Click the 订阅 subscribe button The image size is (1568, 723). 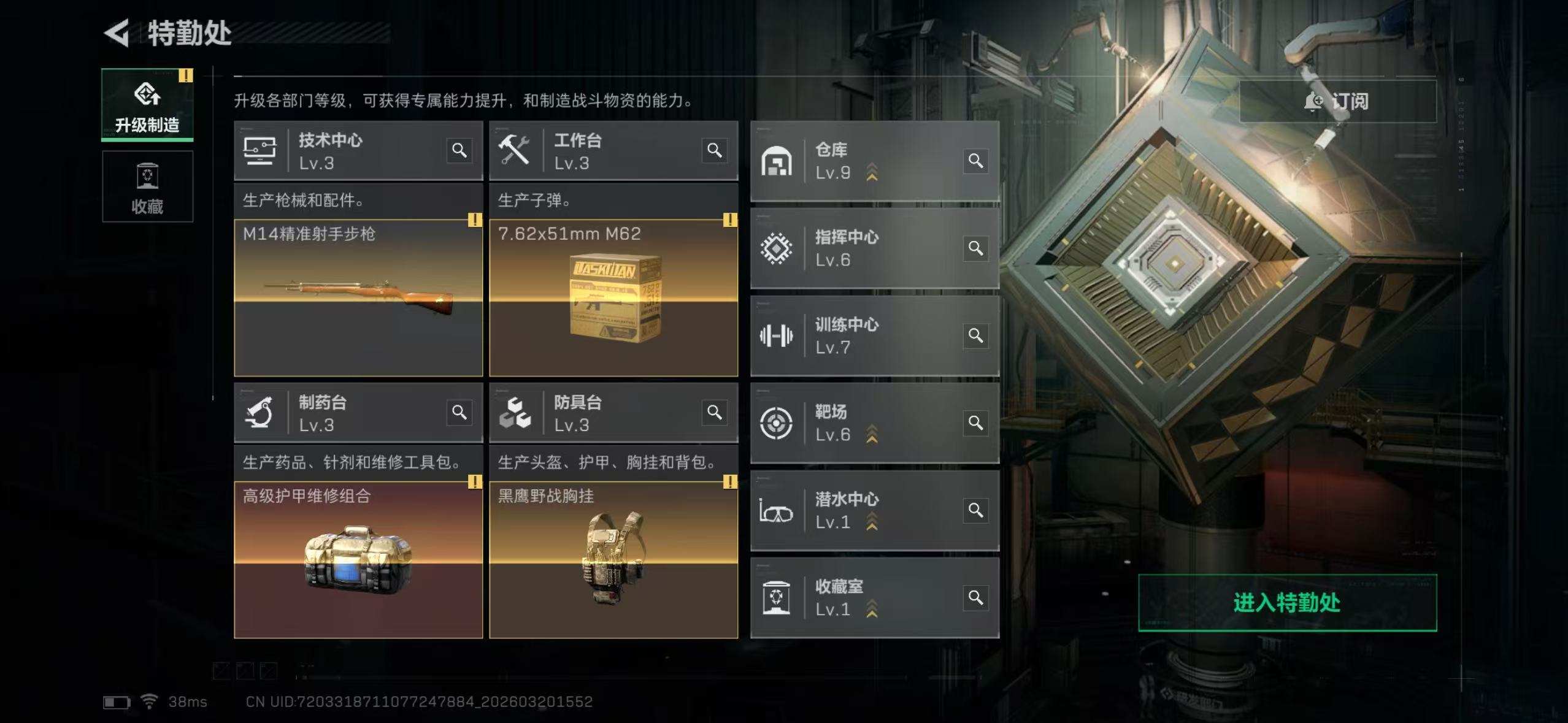[x=1338, y=101]
